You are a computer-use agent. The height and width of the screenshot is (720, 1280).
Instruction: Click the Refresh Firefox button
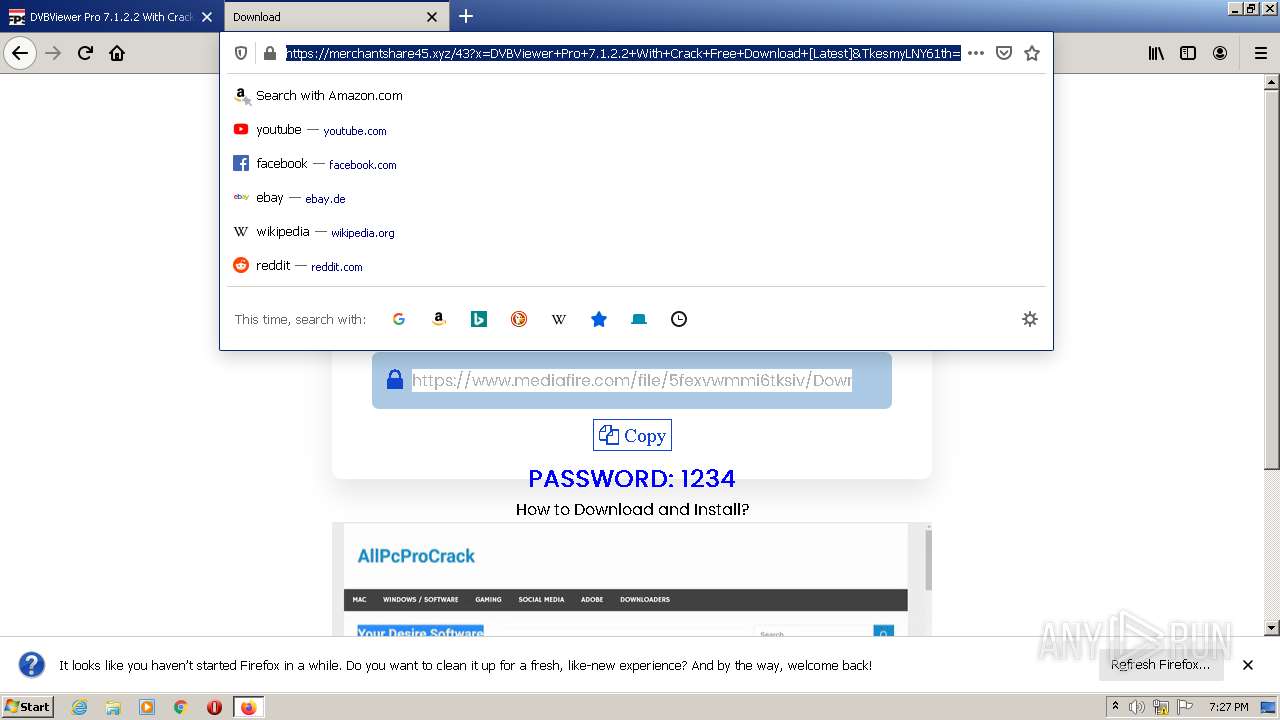[1161, 665]
